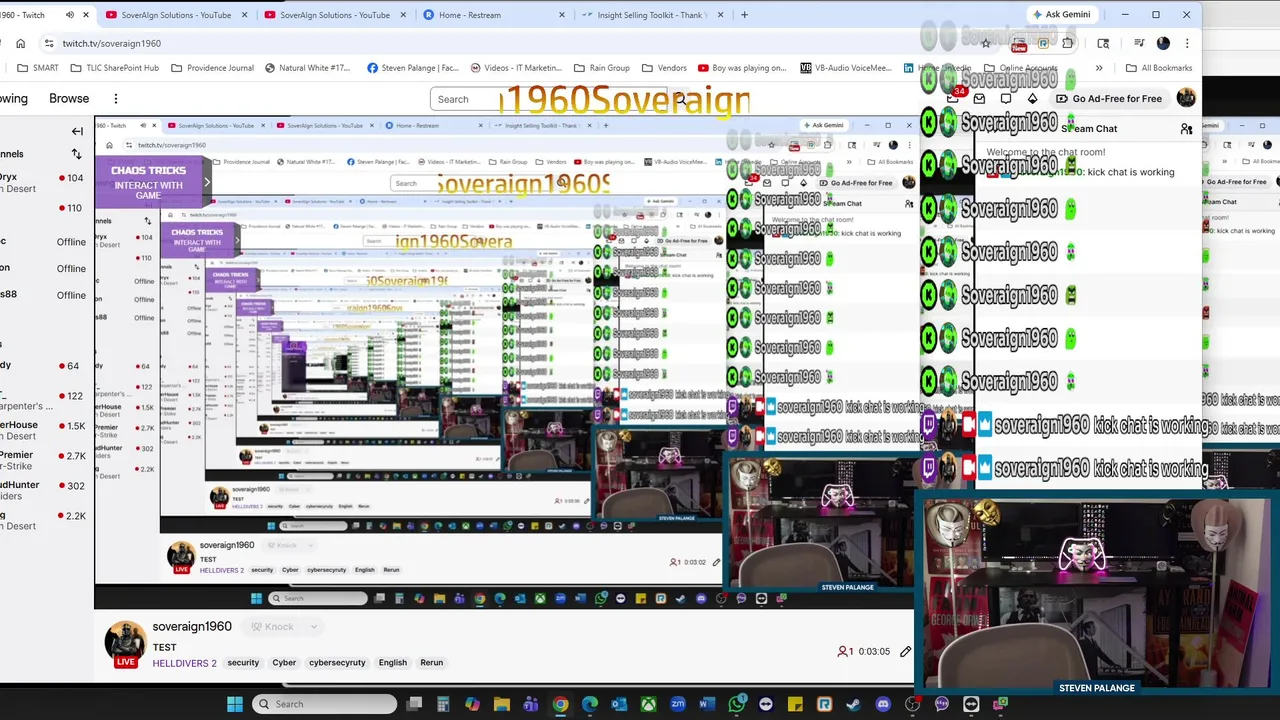1280x720 pixels.
Task: Open Discord from the taskbar
Action: (x=883, y=704)
